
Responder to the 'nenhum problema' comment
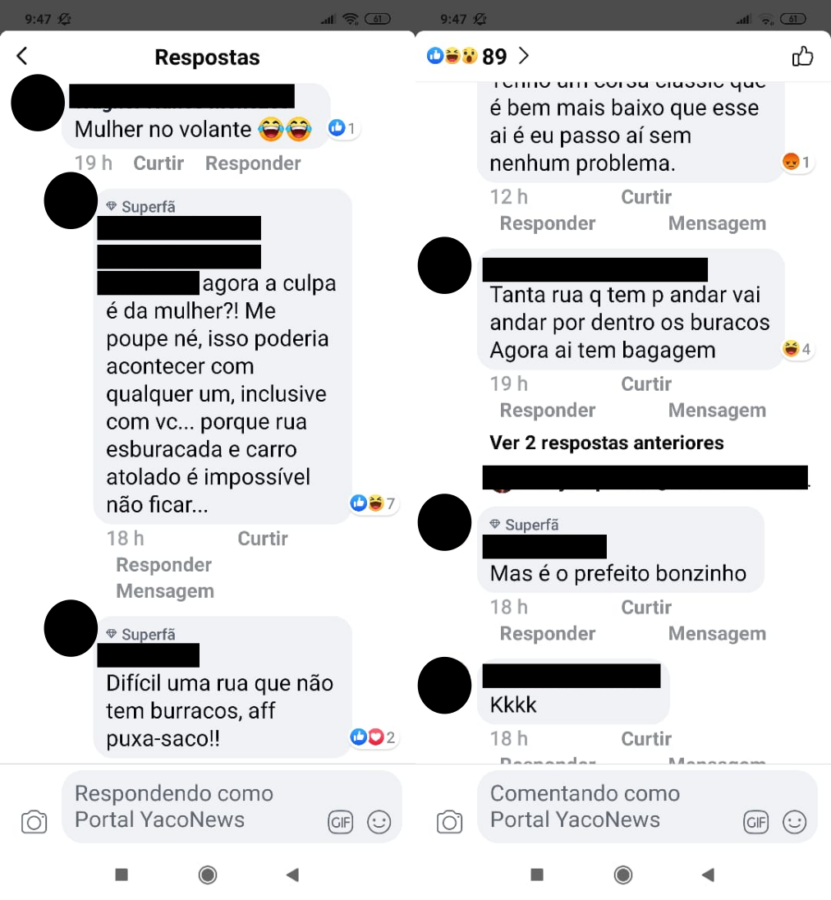coord(547,223)
